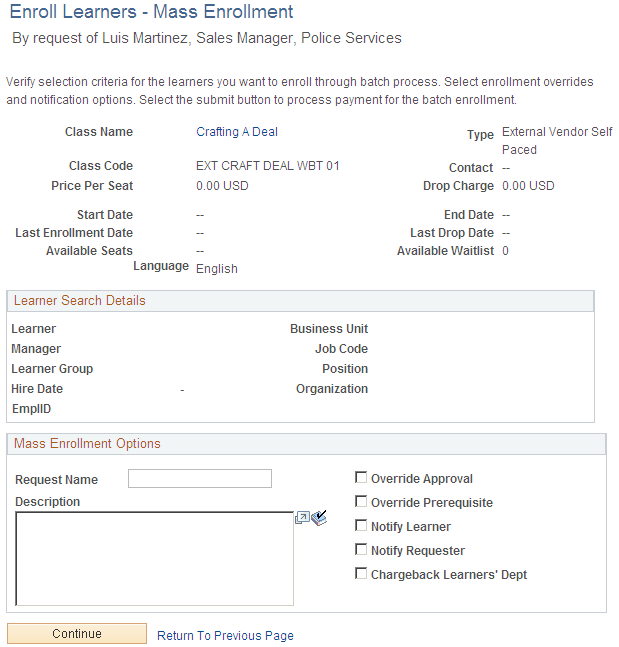Toggle the Notify Requester checkbox
Screen dimensions: 619x647
coord(361,550)
